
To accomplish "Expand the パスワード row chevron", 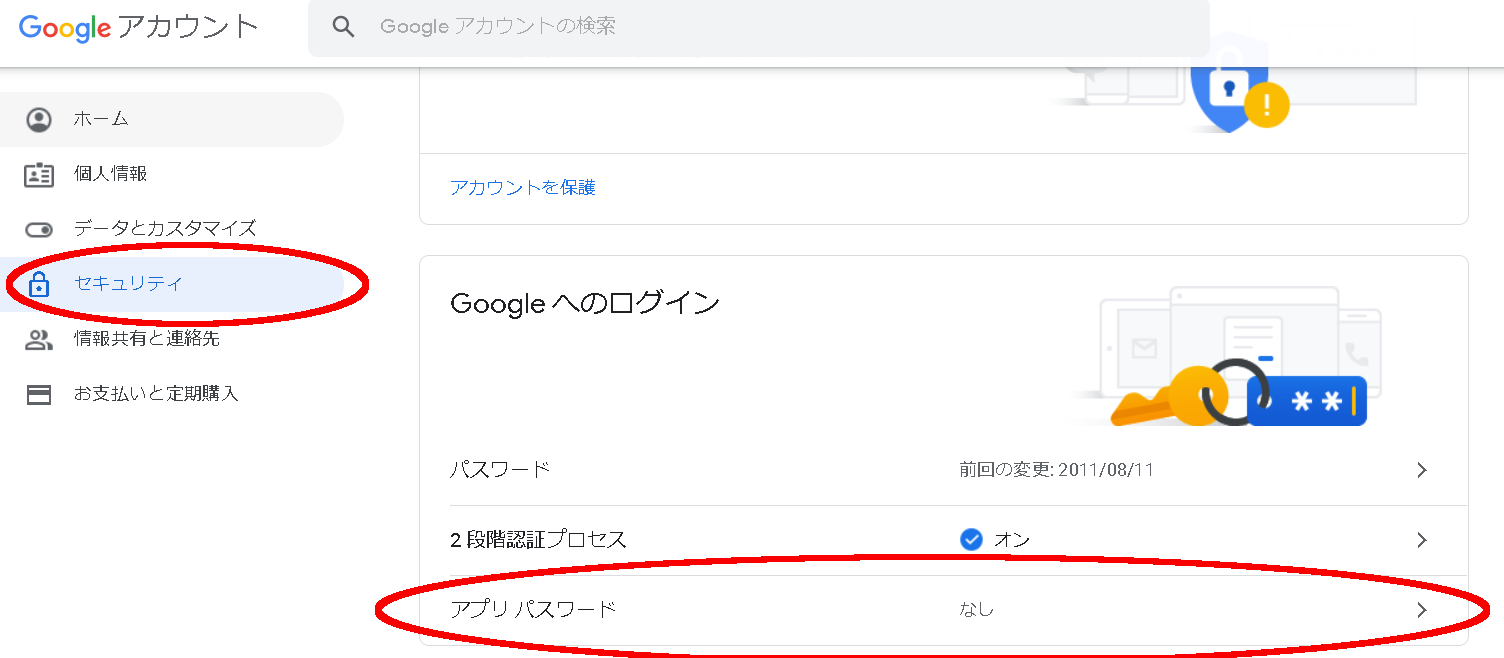I will pyautogui.click(x=1422, y=470).
